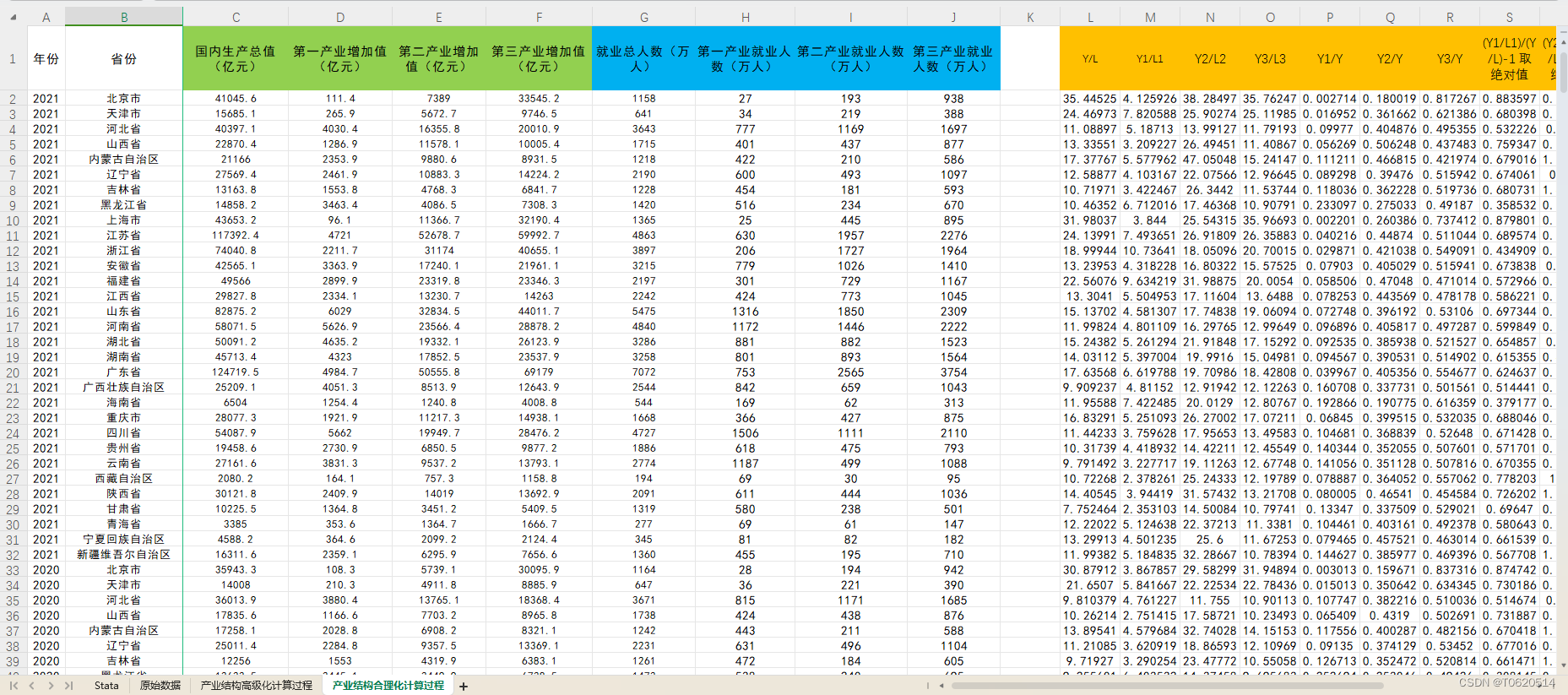1568x695 pixels.
Task: Select column P header
Action: pyautogui.click(x=1330, y=17)
